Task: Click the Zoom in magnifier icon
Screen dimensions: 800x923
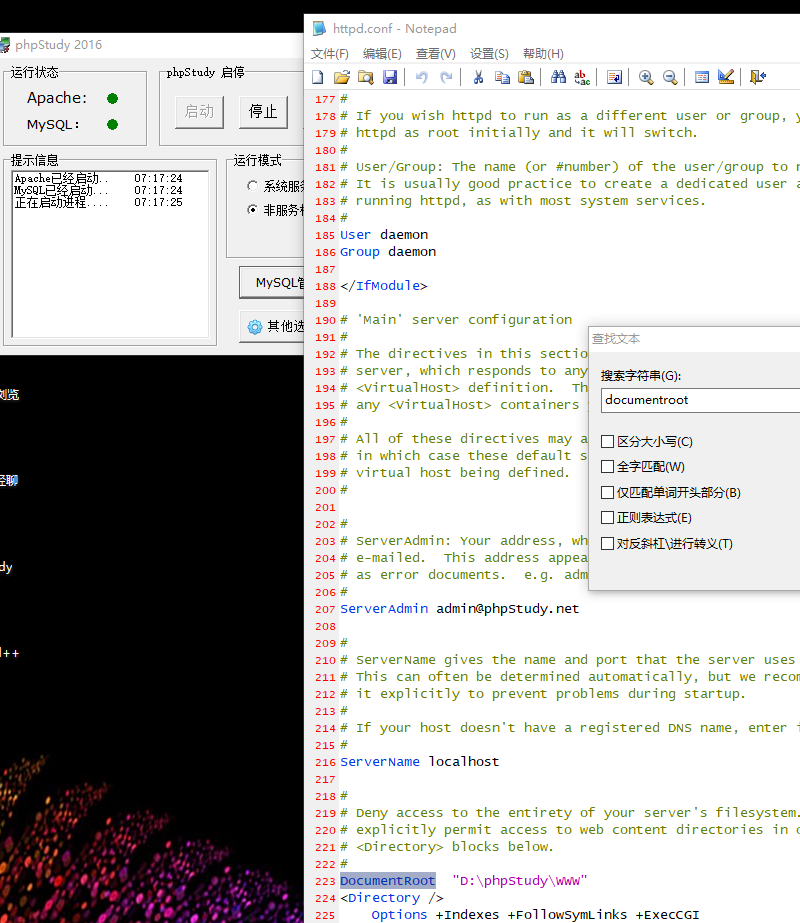Action: click(x=646, y=77)
